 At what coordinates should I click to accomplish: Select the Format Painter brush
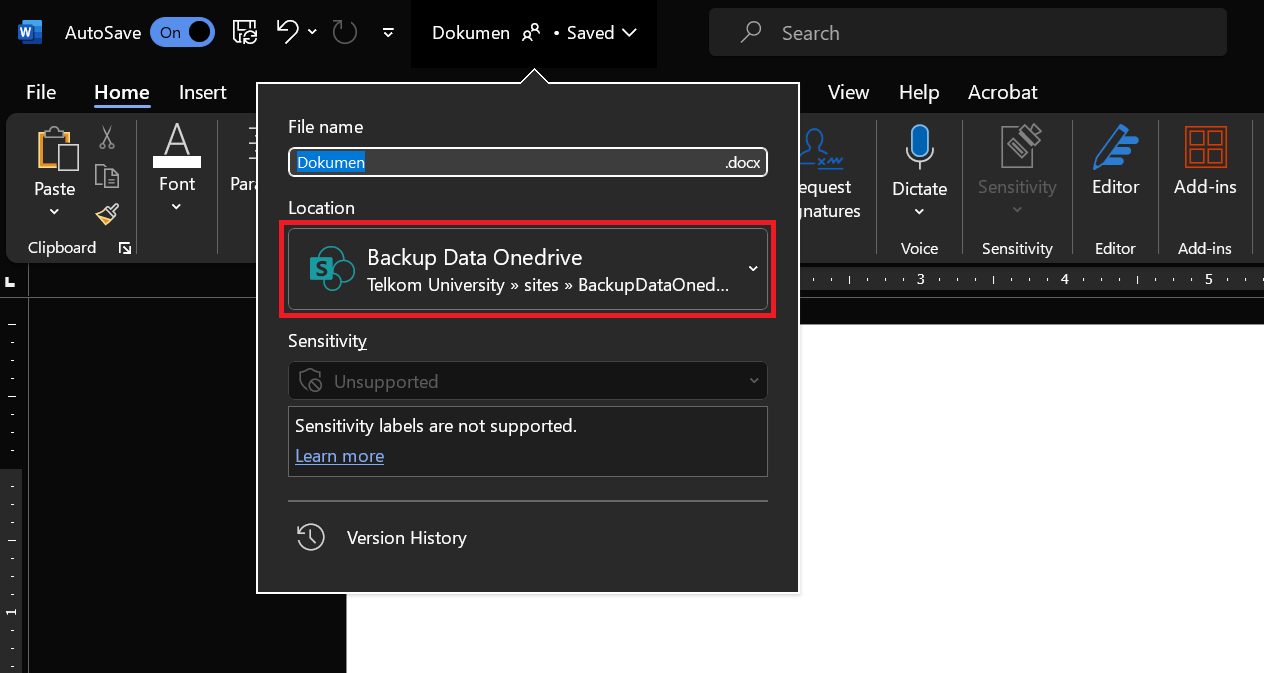[x=107, y=214]
